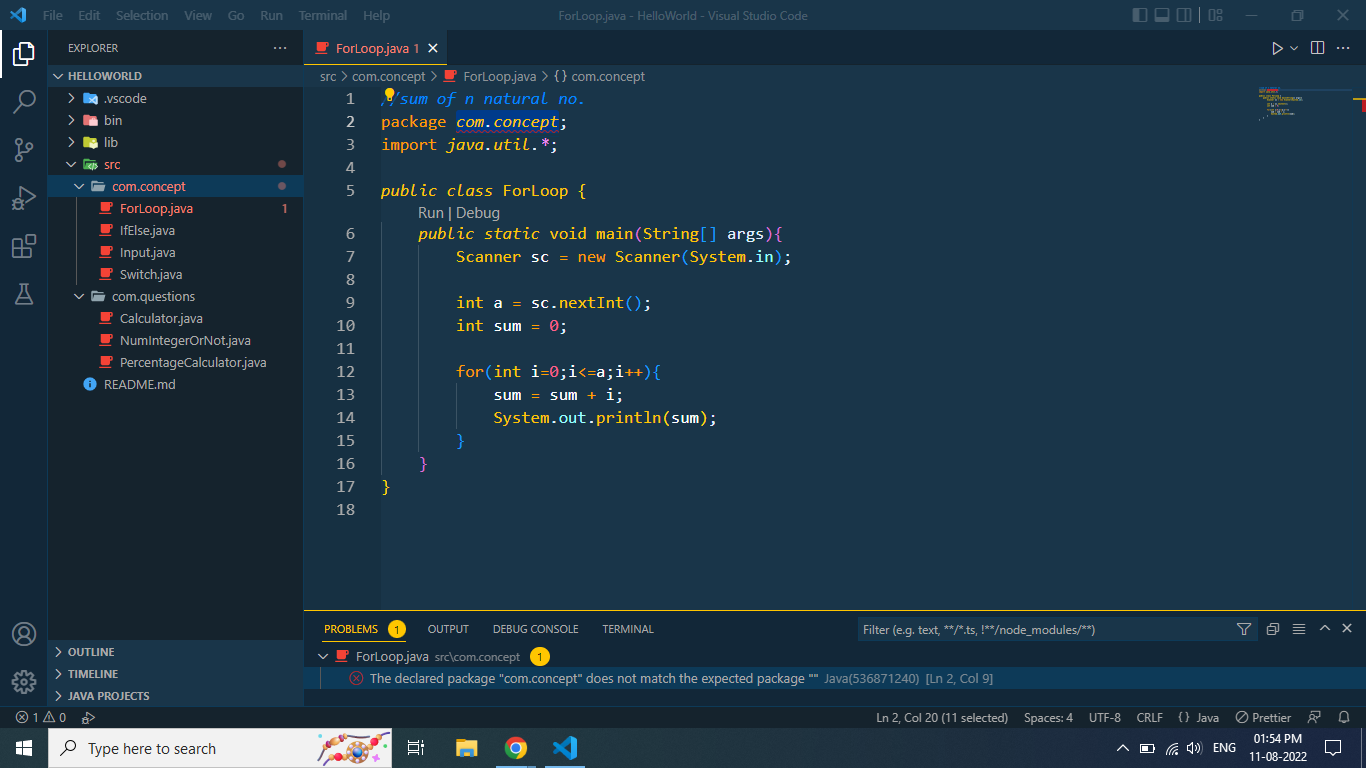The width and height of the screenshot is (1366, 768).
Task: Open Explorer Views and More Actions menu
Action: click(x=280, y=48)
